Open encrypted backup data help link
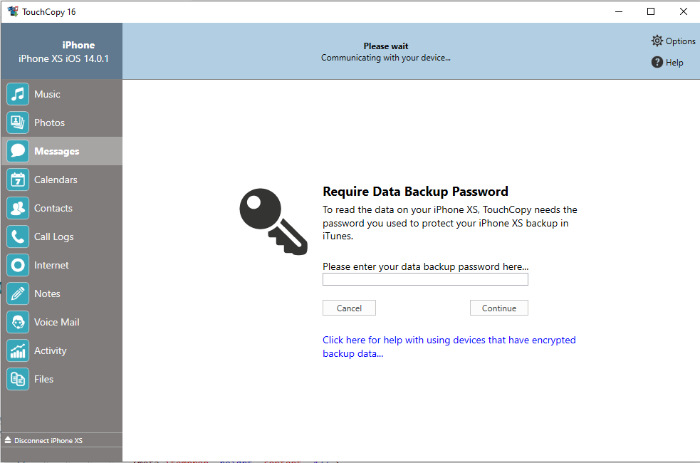The height and width of the screenshot is (463, 700). (449, 346)
